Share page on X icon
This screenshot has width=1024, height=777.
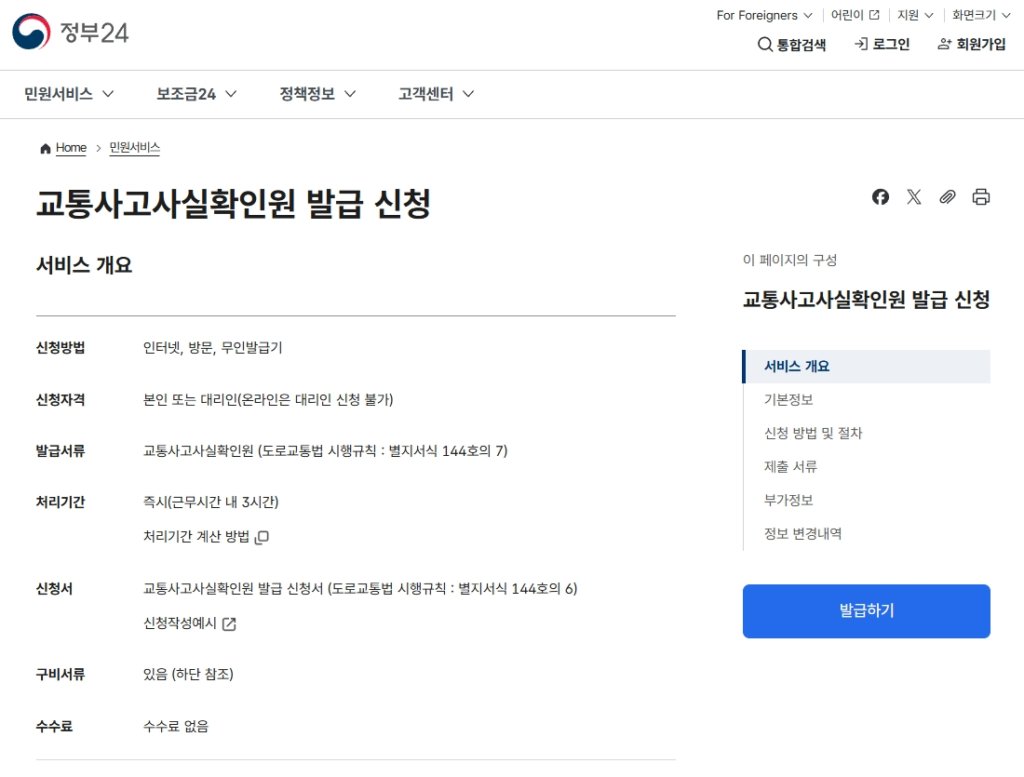click(914, 197)
